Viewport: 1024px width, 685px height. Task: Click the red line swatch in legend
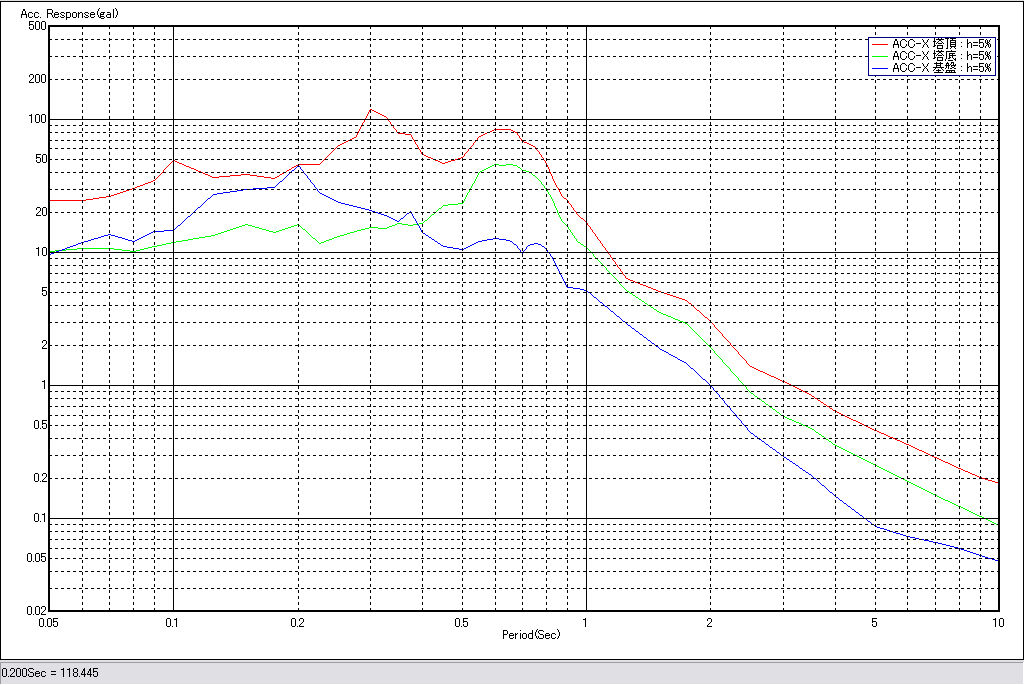(879, 44)
